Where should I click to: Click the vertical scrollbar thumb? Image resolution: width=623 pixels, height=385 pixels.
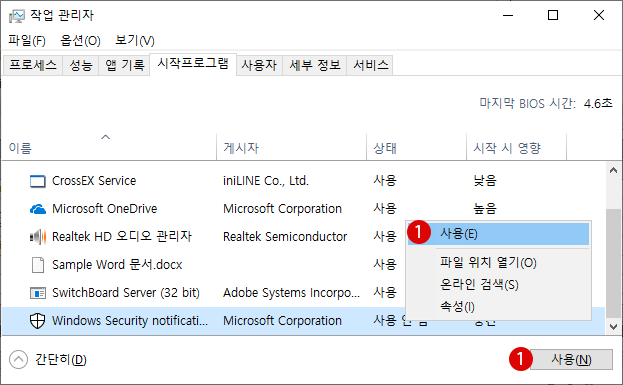point(613,263)
